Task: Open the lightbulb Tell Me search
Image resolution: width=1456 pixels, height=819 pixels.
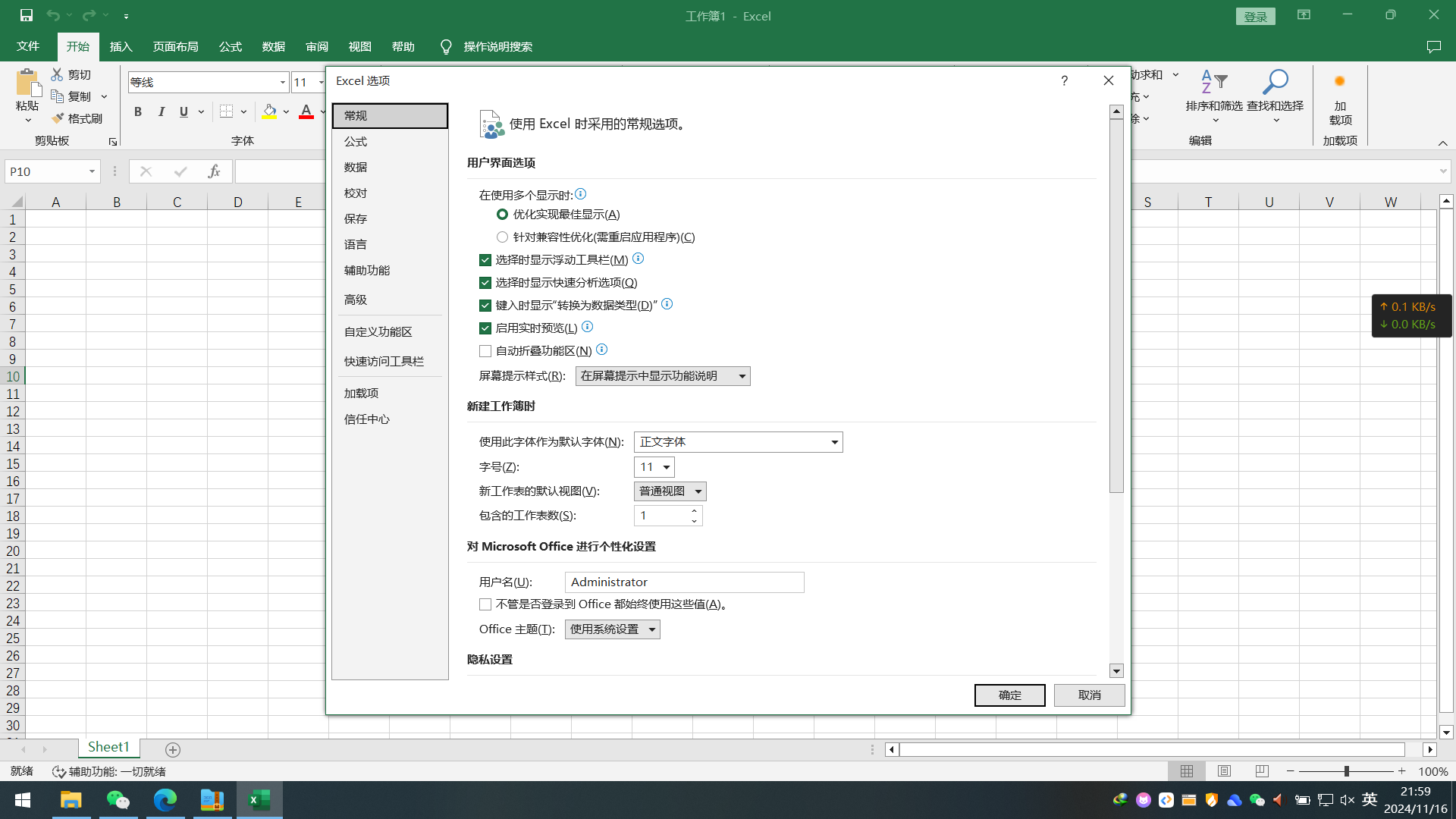Action: [446, 47]
